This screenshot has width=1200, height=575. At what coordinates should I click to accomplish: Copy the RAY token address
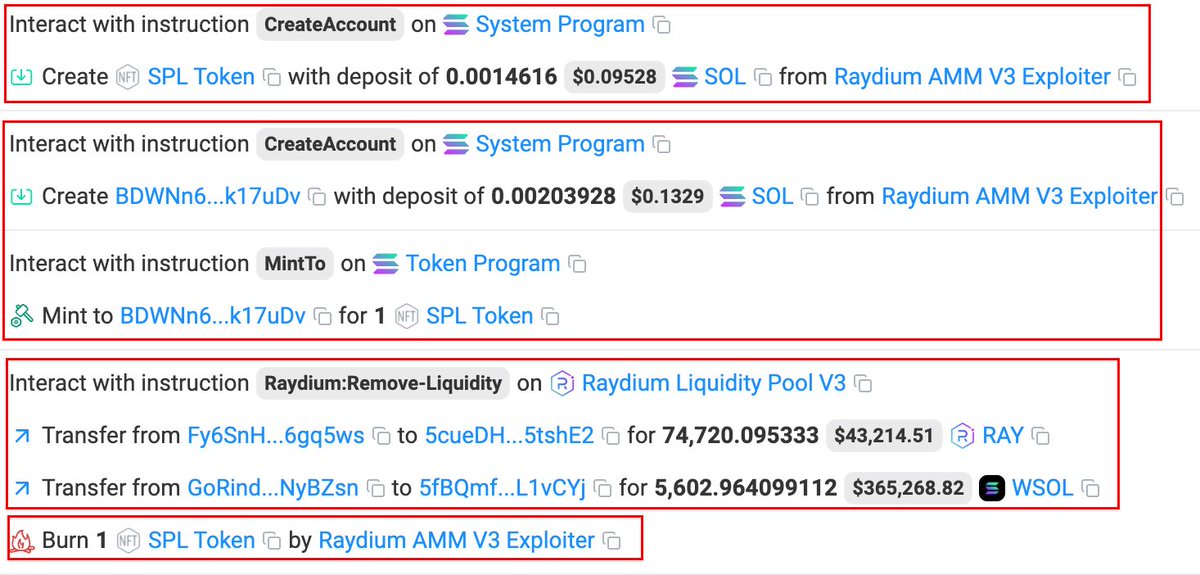click(1040, 436)
